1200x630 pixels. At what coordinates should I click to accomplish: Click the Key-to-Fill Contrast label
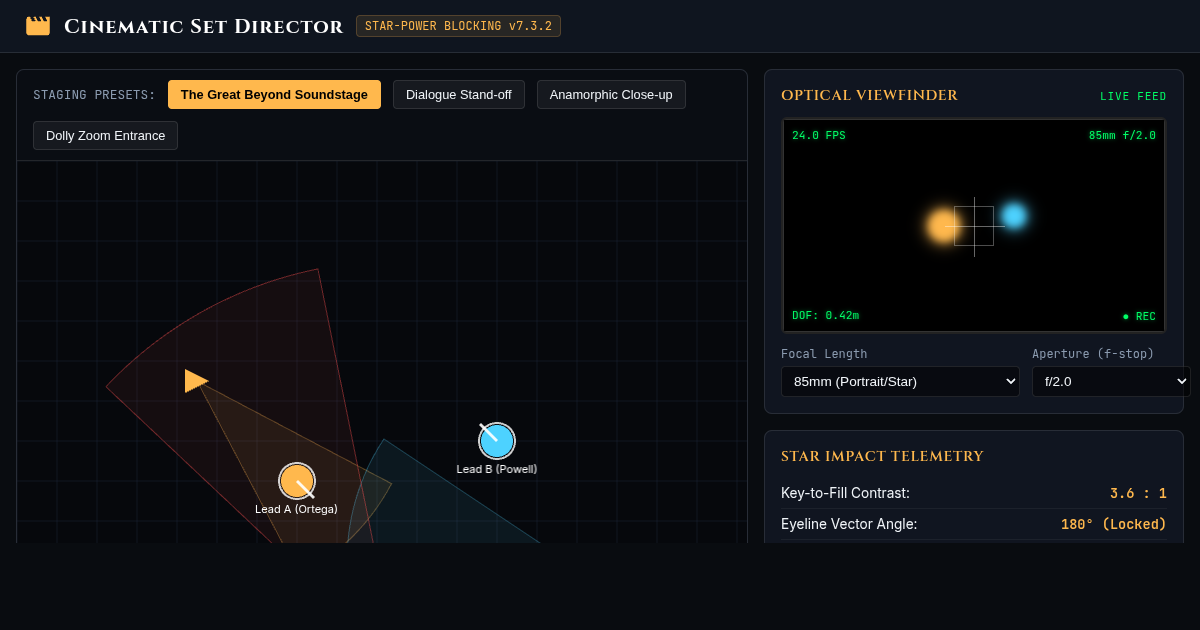pos(845,493)
